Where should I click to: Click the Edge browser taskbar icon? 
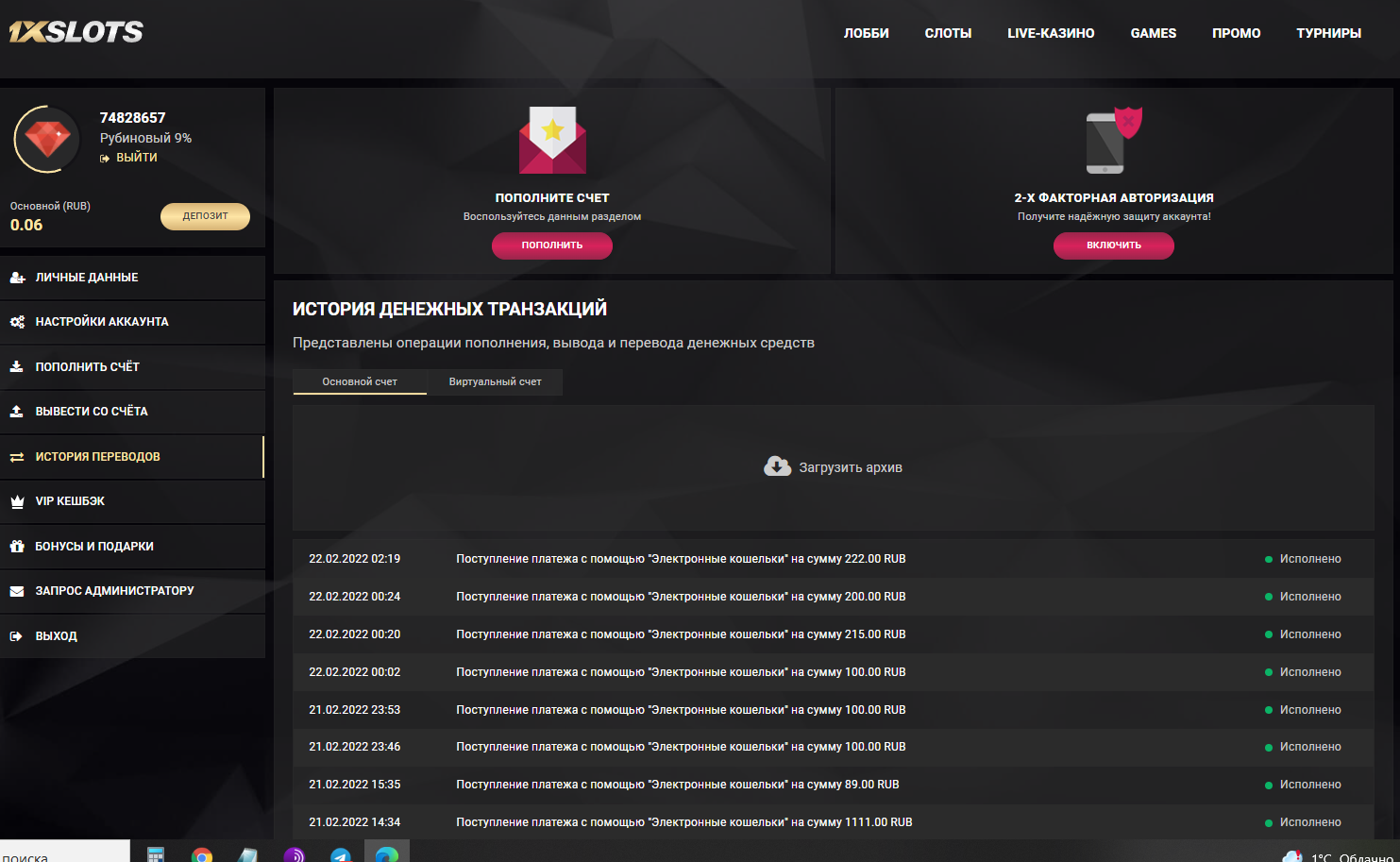tap(387, 854)
